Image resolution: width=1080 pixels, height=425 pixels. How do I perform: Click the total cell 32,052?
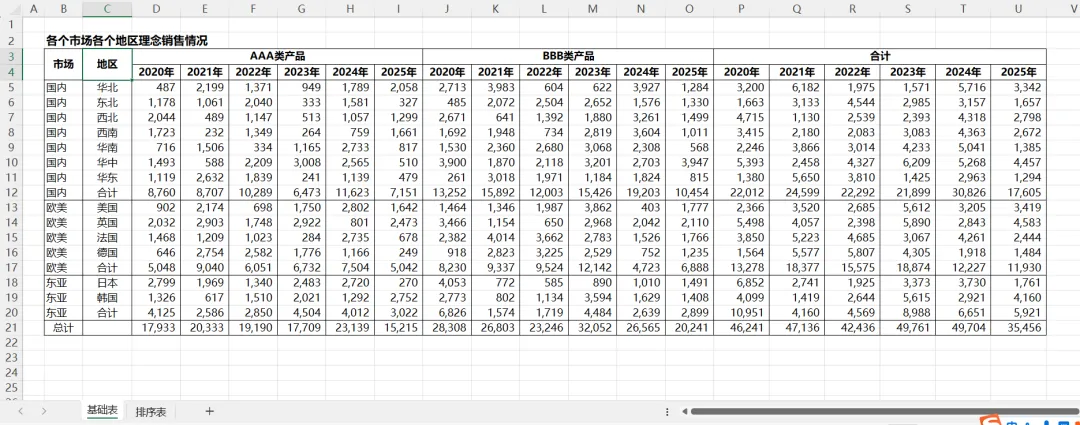tap(593, 328)
